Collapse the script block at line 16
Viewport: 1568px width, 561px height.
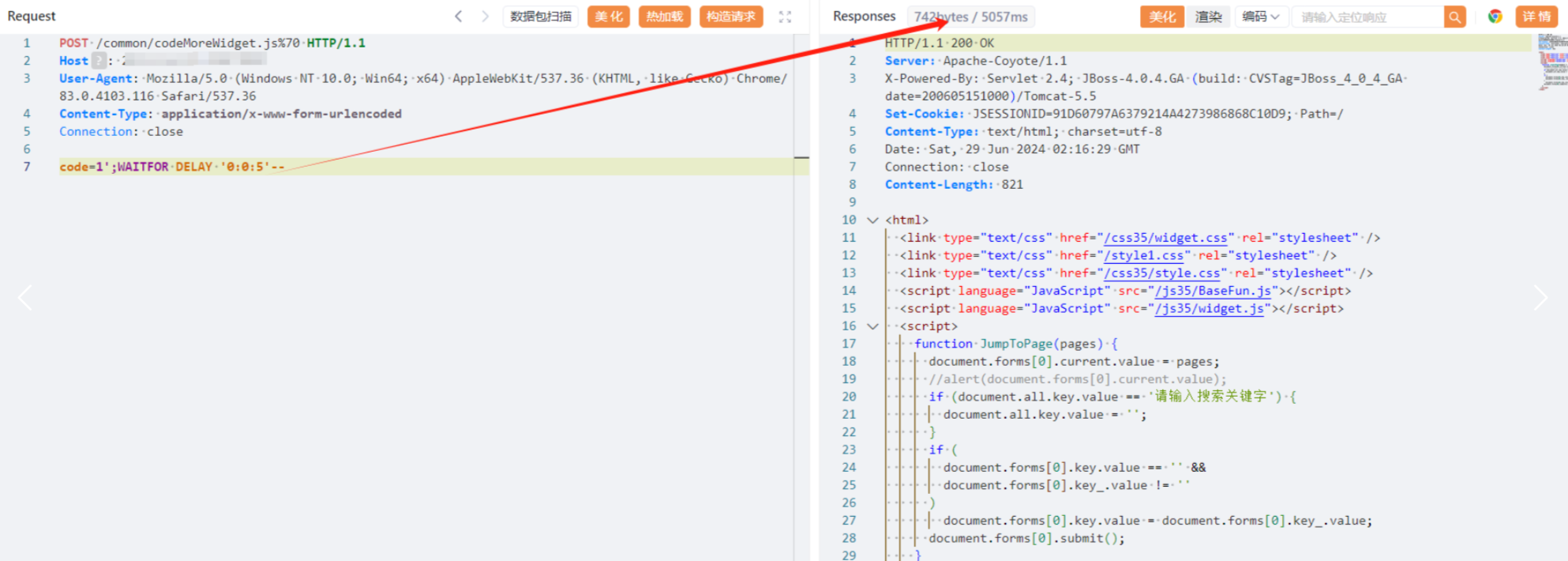click(872, 326)
